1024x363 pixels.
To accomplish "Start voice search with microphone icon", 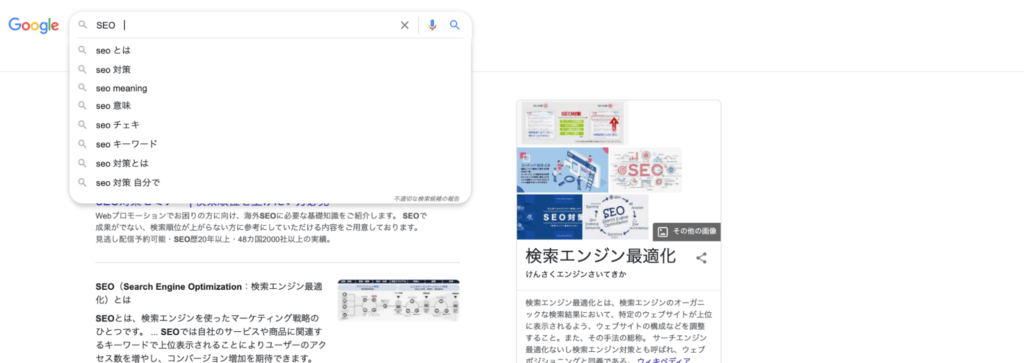I will pyautogui.click(x=432, y=25).
